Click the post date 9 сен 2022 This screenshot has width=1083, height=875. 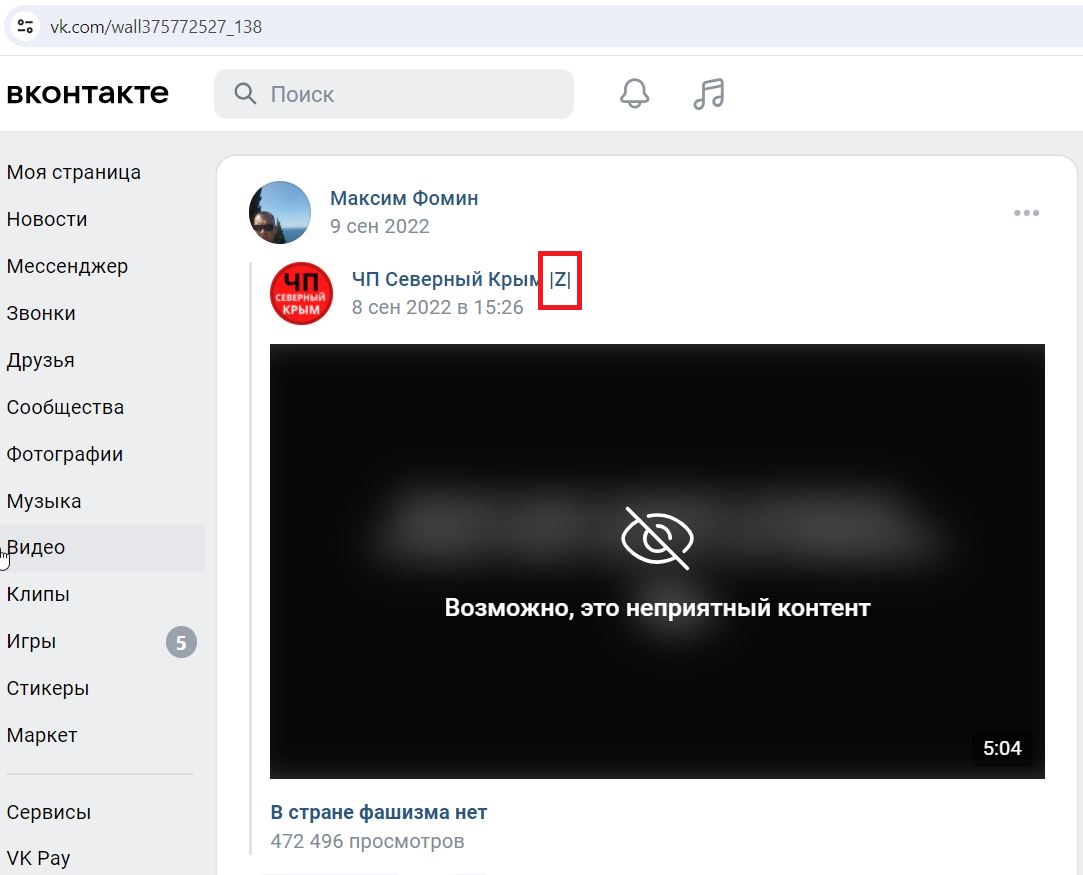click(x=379, y=227)
